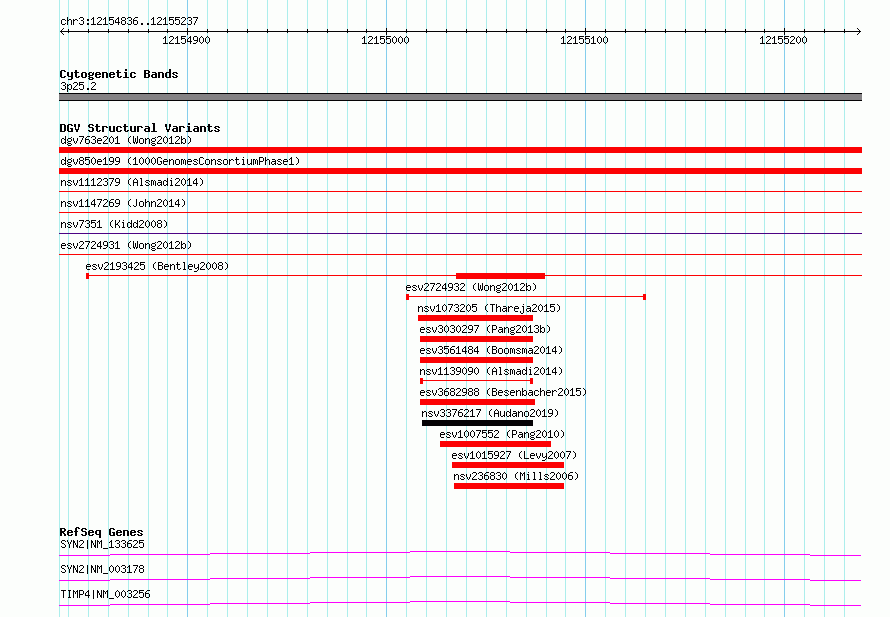Click the red bar under esv1007552
This screenshot has width=890, height=617.
[x=496, y=444]
